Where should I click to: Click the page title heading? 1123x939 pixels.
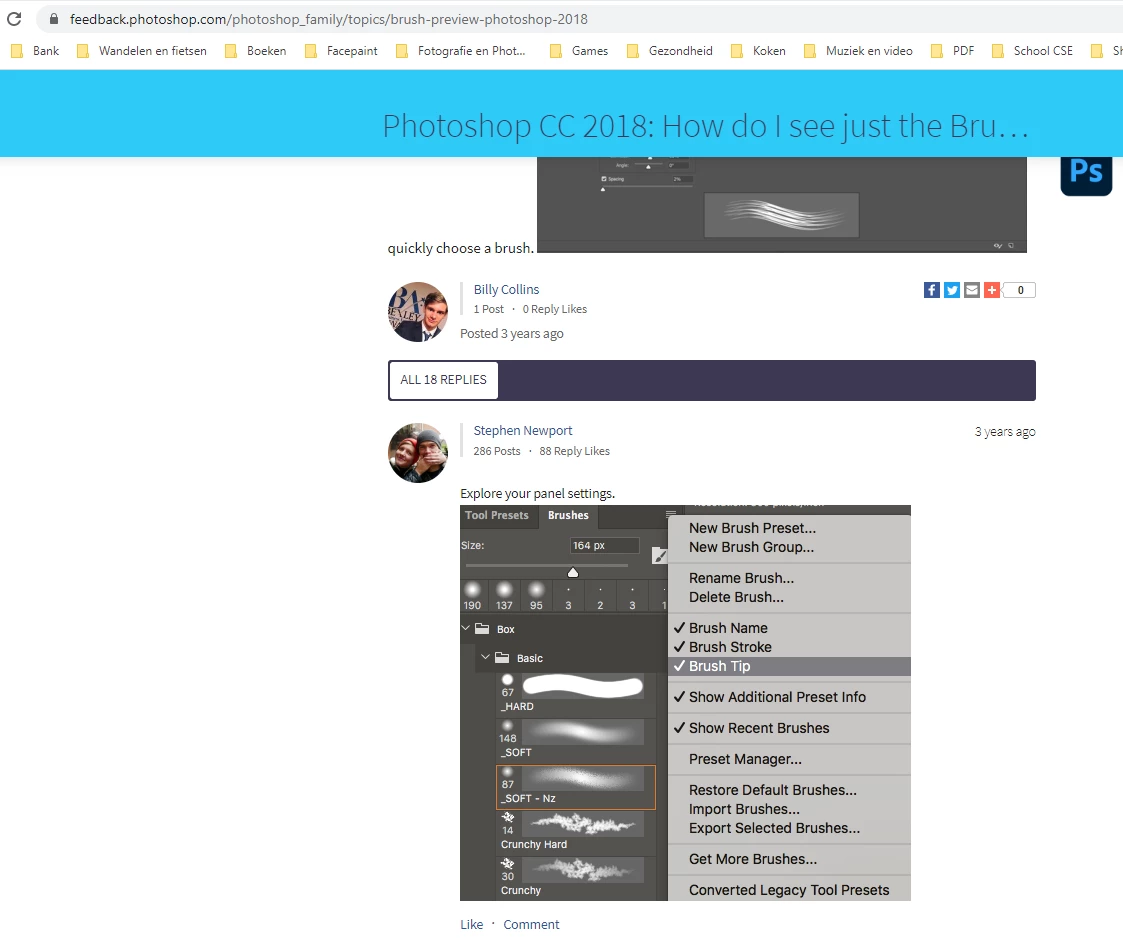point(705,126)
